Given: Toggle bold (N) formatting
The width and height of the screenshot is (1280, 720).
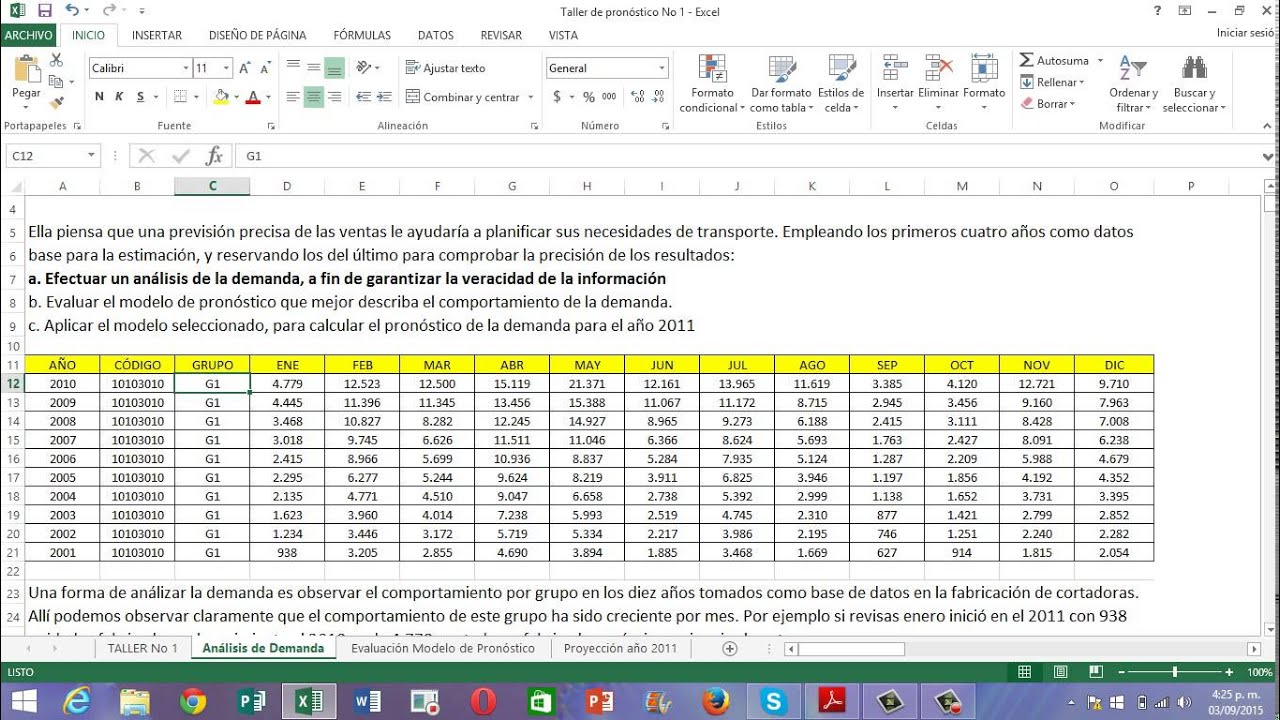Looking at the screenshot, I should pyautogui.click(x=99, y=97).
